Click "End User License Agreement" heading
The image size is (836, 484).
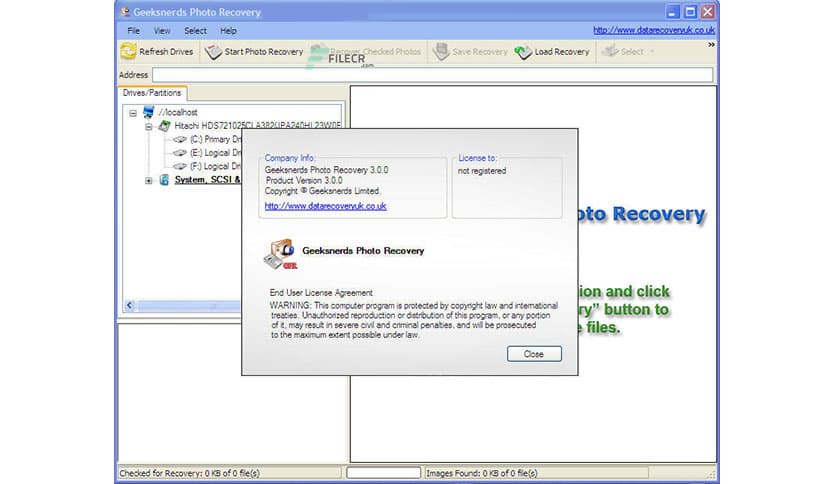[x=321, y=293]
